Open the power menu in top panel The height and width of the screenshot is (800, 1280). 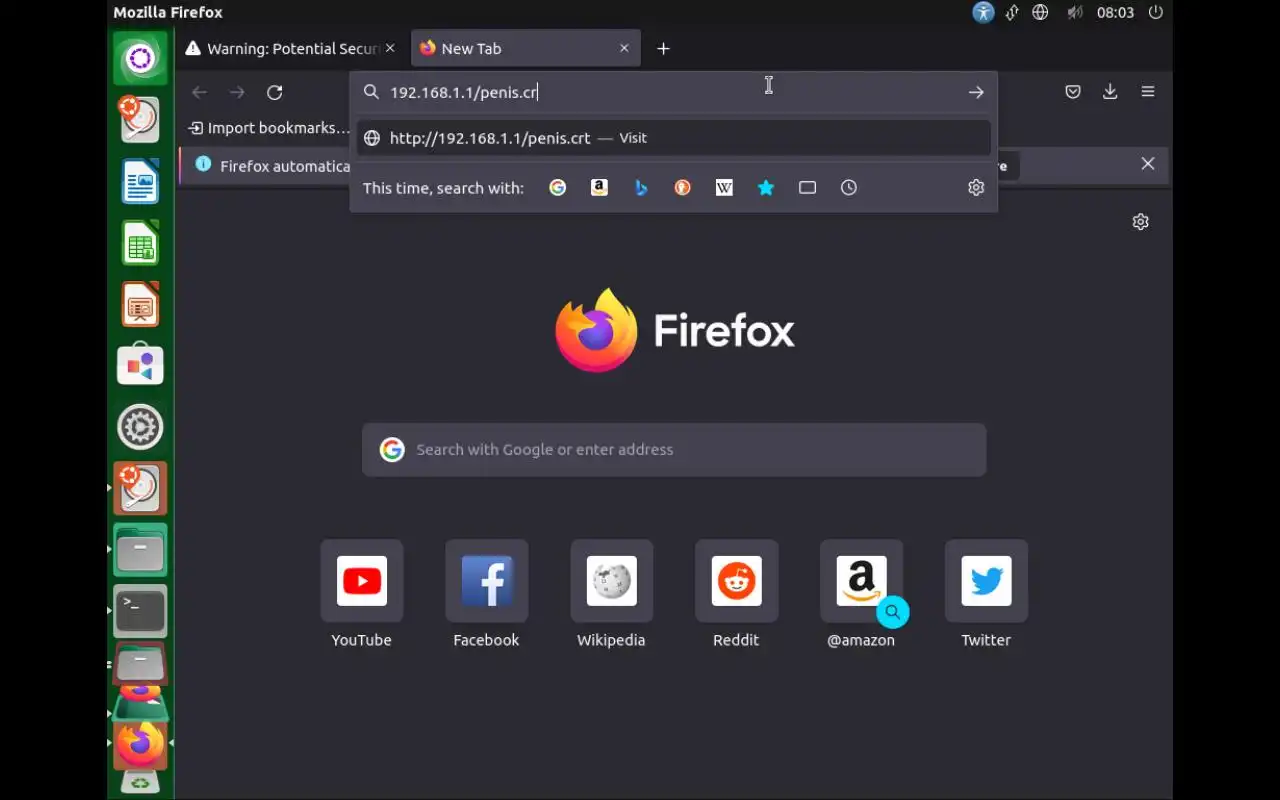(x=1156, y=12)
